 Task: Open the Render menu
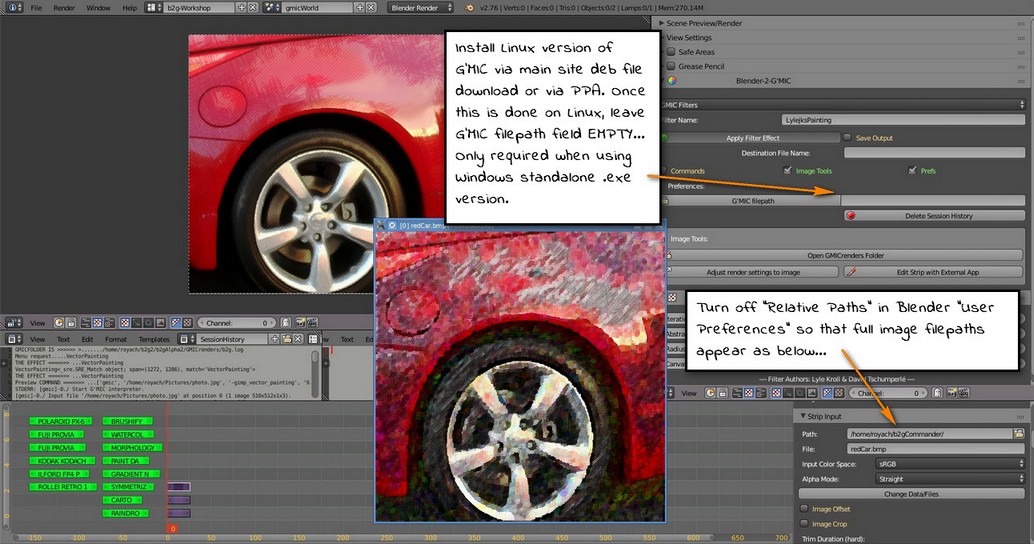64,8
